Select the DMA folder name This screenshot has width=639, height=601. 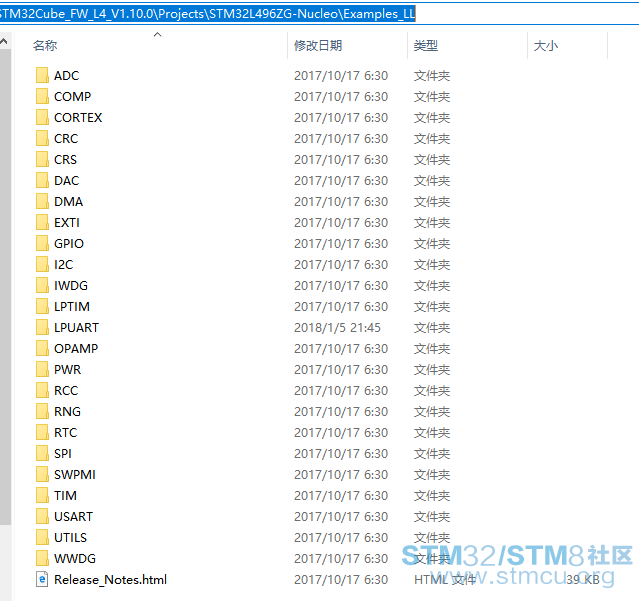(68, 202)
